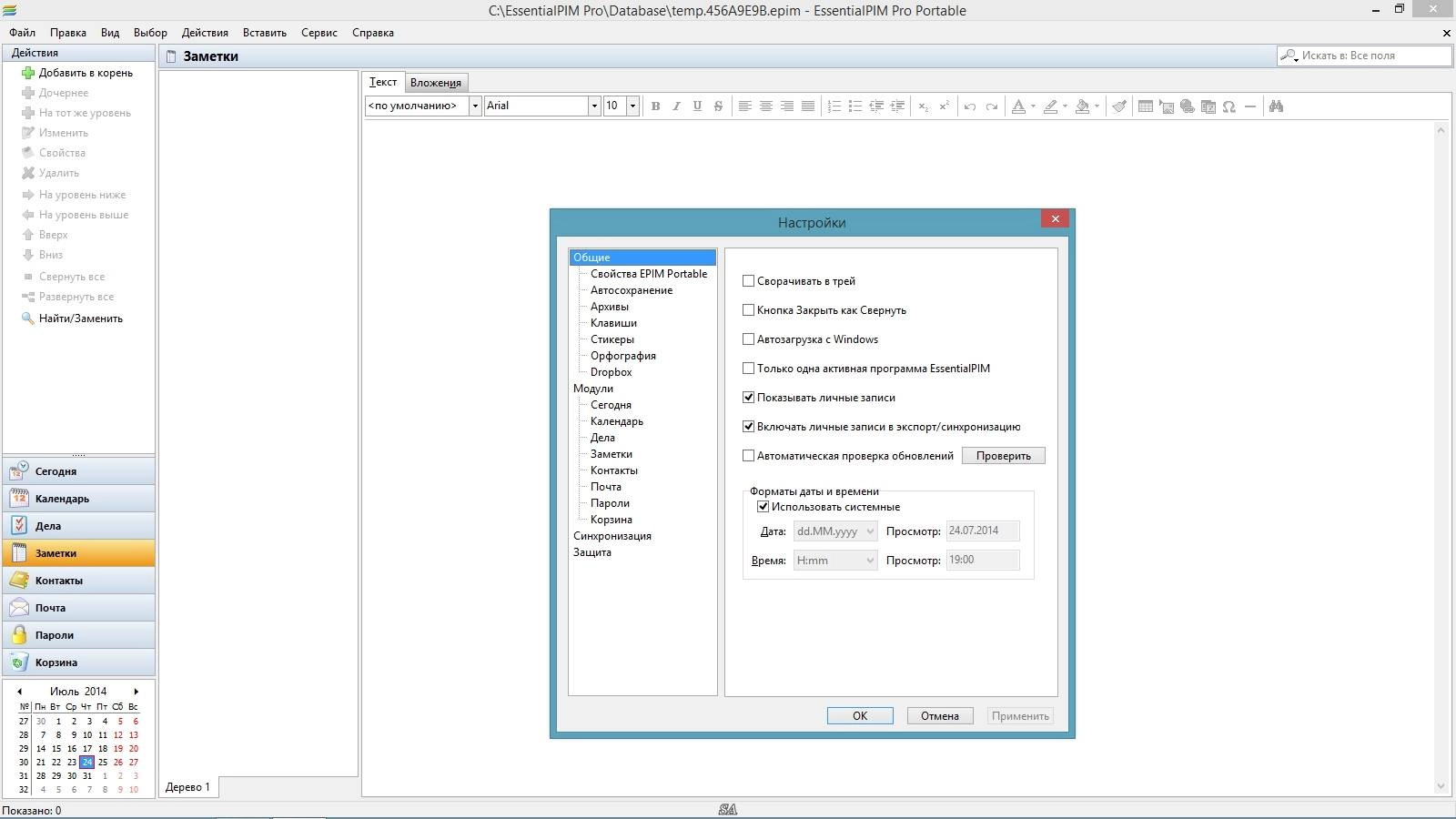Insert a numbered list
This screenshot has width=1456, height=819.
[834, 106]
